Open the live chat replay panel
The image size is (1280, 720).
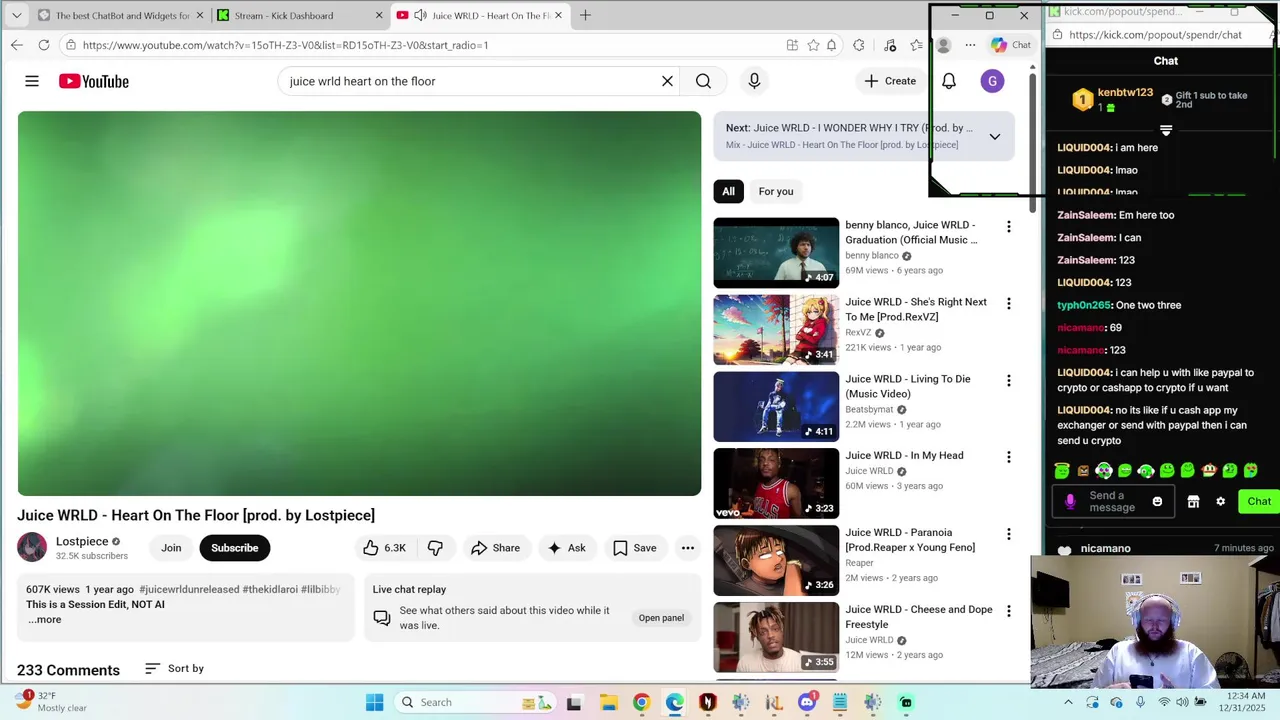pos(661,618)
